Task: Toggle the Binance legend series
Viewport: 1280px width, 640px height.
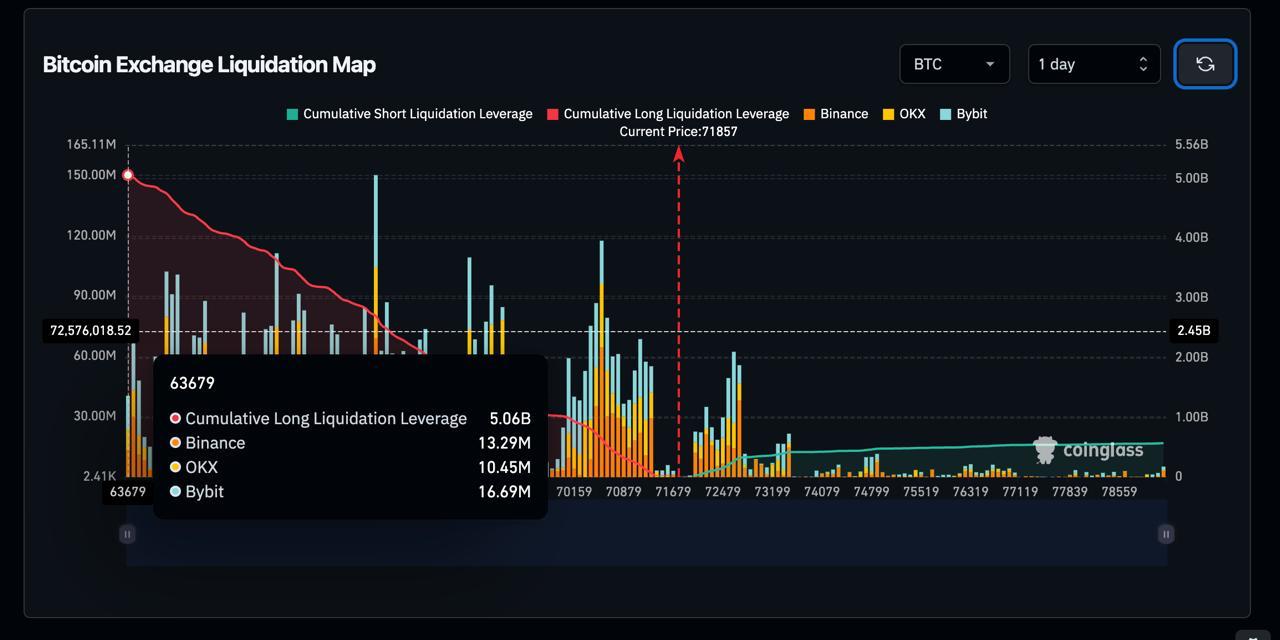Action: [x=835, y=114]
